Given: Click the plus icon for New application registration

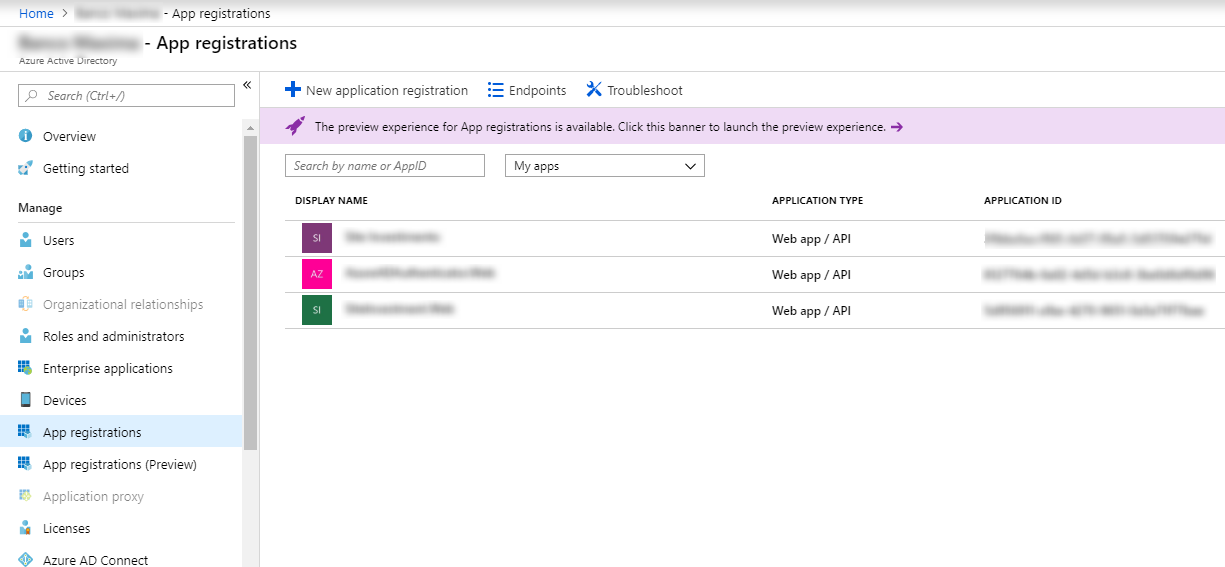Looking at the screenshot, I should [292, 90].
